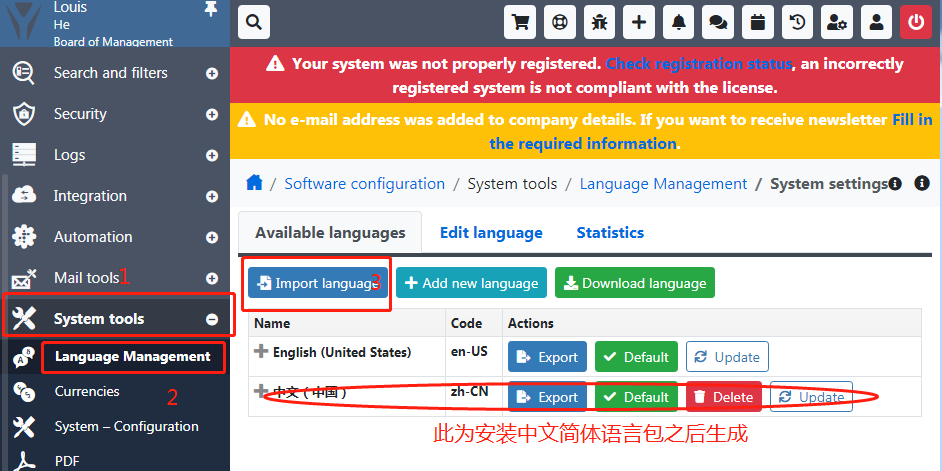Open Software configuration breadcrumb link
The width and height of the screenshot is (942, 471).
click(x=365, y=183)
